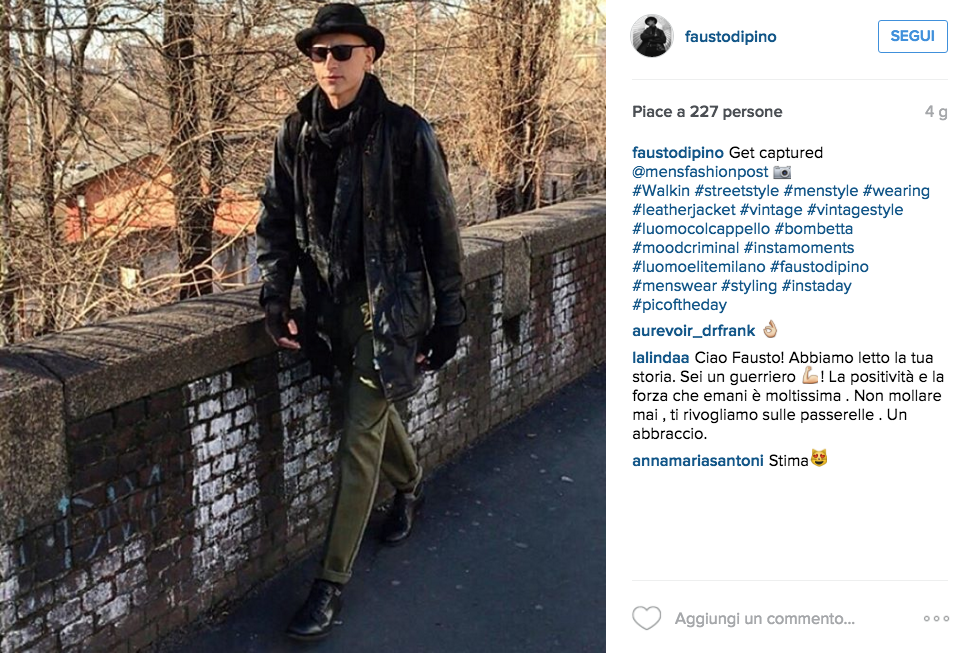This screenshot has width=974, height=653.
Task: Open the three-dots more options menu
Action: click(x=936, y=618)
